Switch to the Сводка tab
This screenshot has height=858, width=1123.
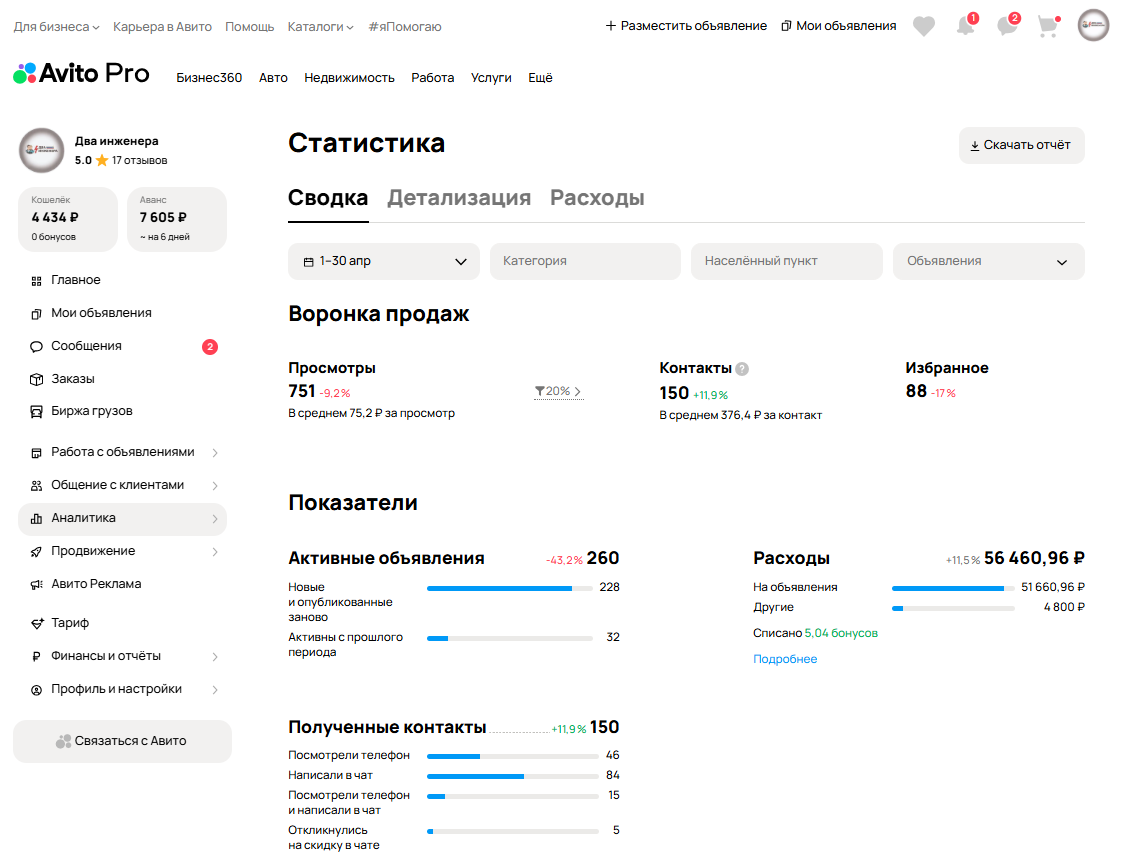[x=328, y=198]
